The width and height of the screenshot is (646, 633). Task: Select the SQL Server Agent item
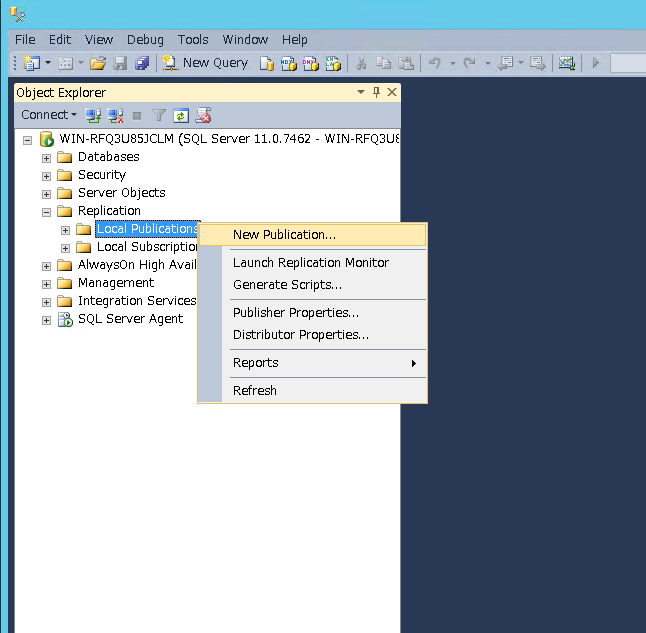pyautogui.click(x=130, y=319)
